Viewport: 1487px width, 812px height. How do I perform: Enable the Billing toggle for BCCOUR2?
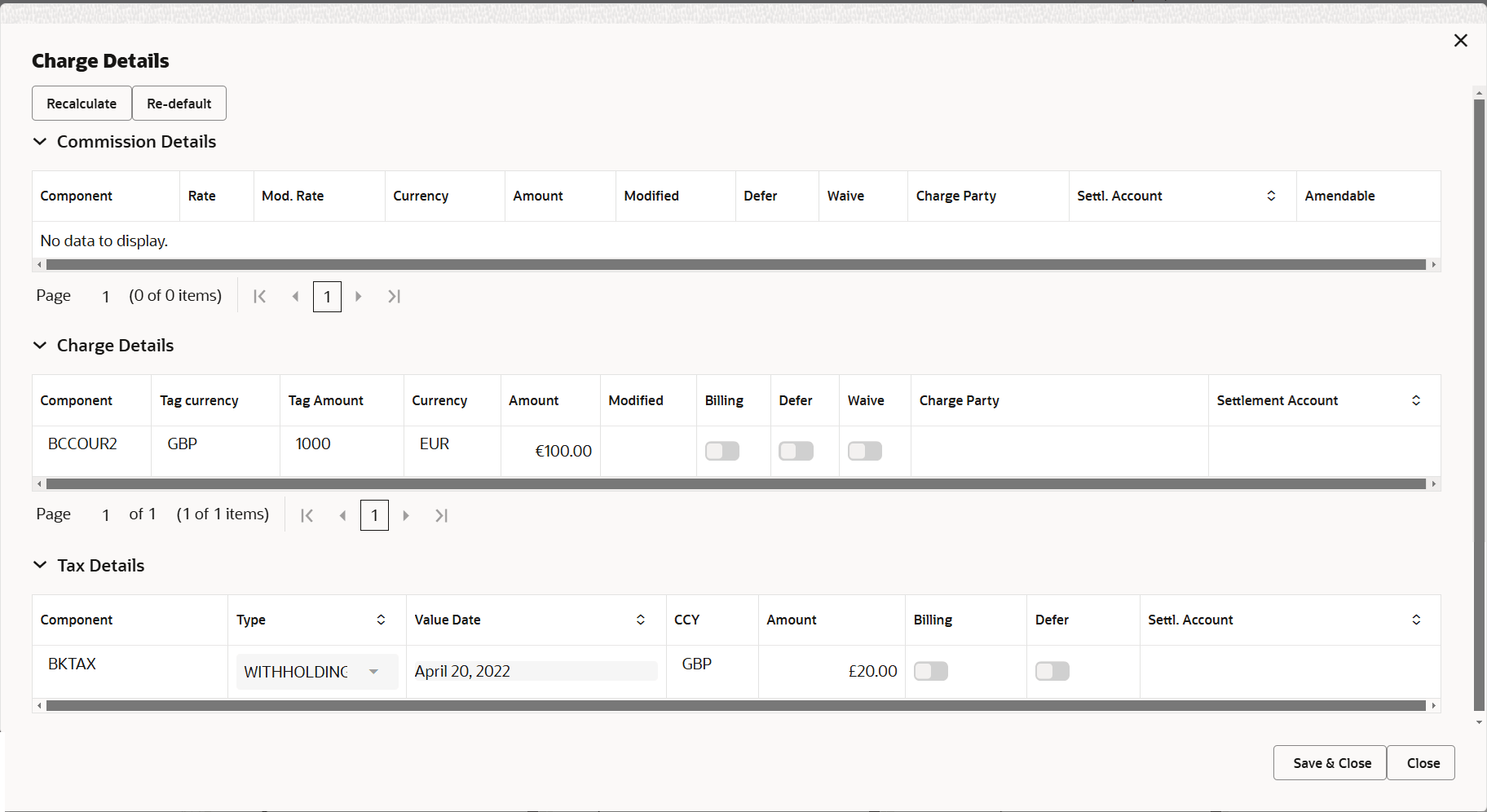pyautogui.click(x=721, y=450)
